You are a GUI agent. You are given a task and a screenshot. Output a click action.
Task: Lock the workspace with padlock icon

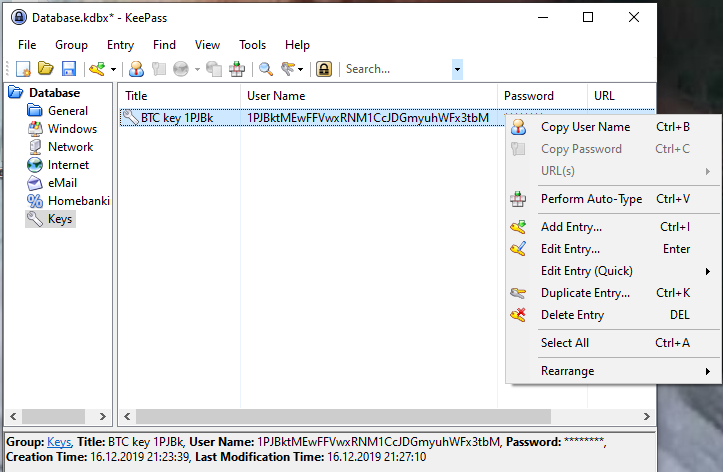324,69
